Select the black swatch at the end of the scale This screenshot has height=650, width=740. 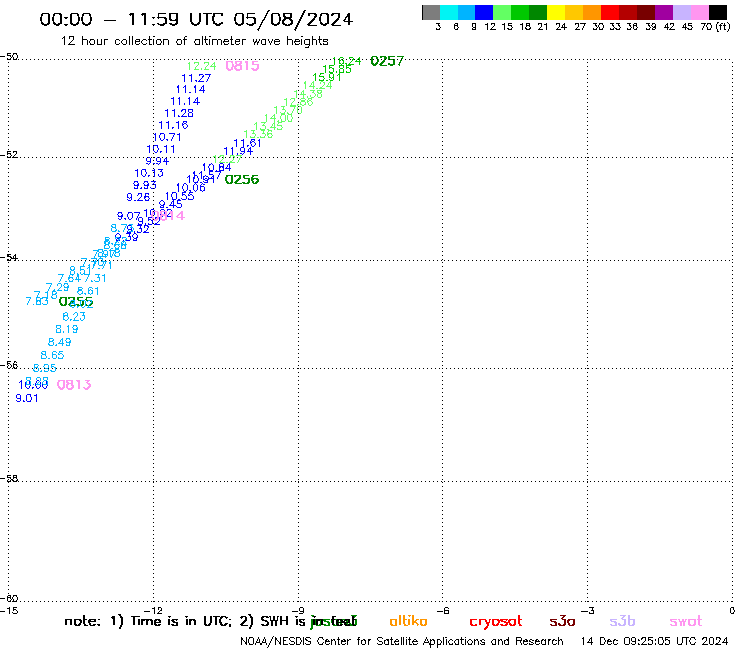(x=717, y=12)
